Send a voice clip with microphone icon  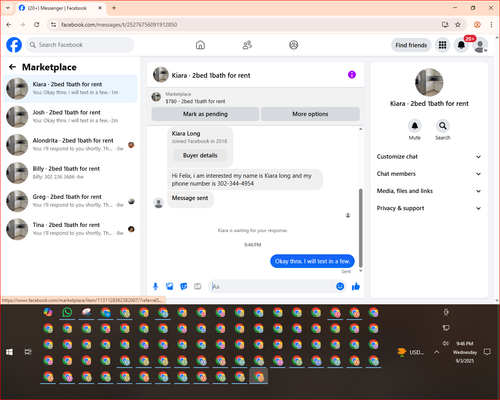coord(155,286)
